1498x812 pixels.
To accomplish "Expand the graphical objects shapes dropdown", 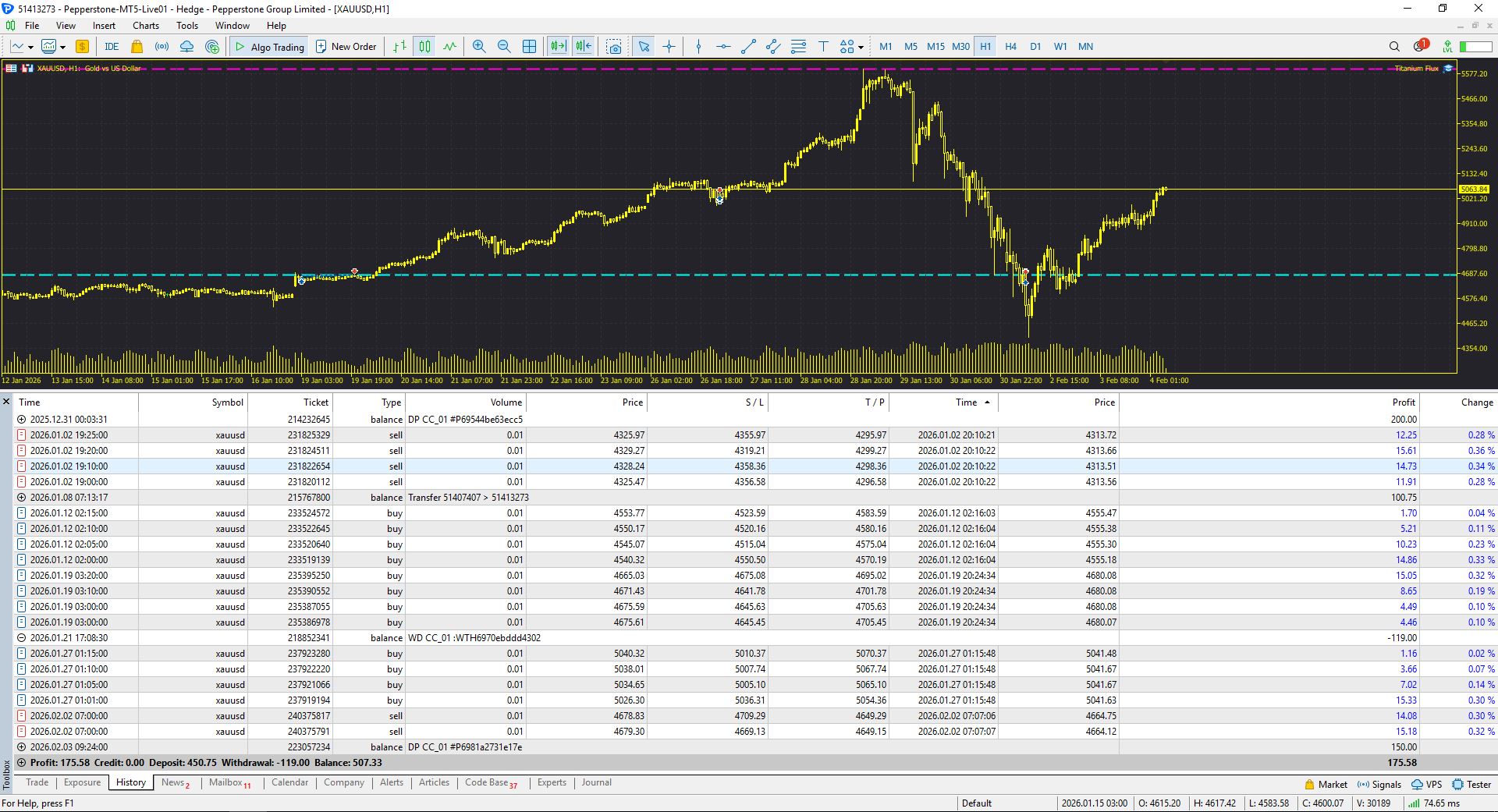I will coord(861,48).
